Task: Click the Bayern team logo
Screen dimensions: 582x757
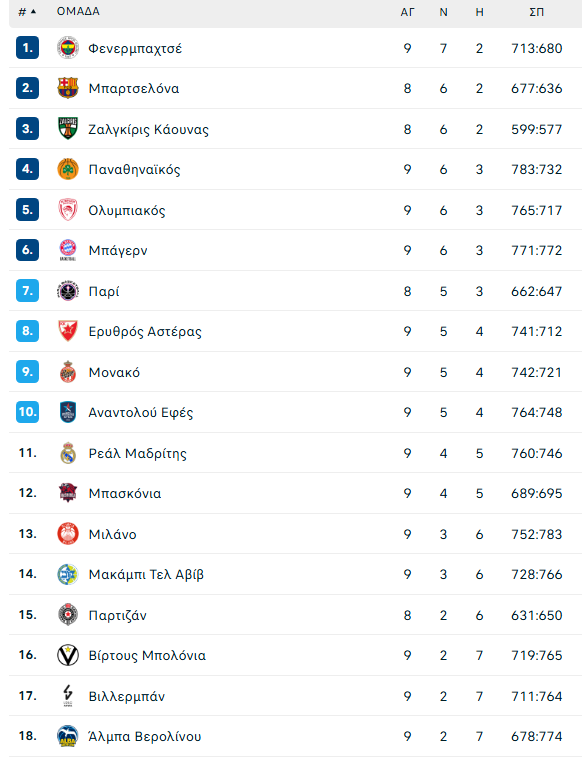Action: coord(68,250)
